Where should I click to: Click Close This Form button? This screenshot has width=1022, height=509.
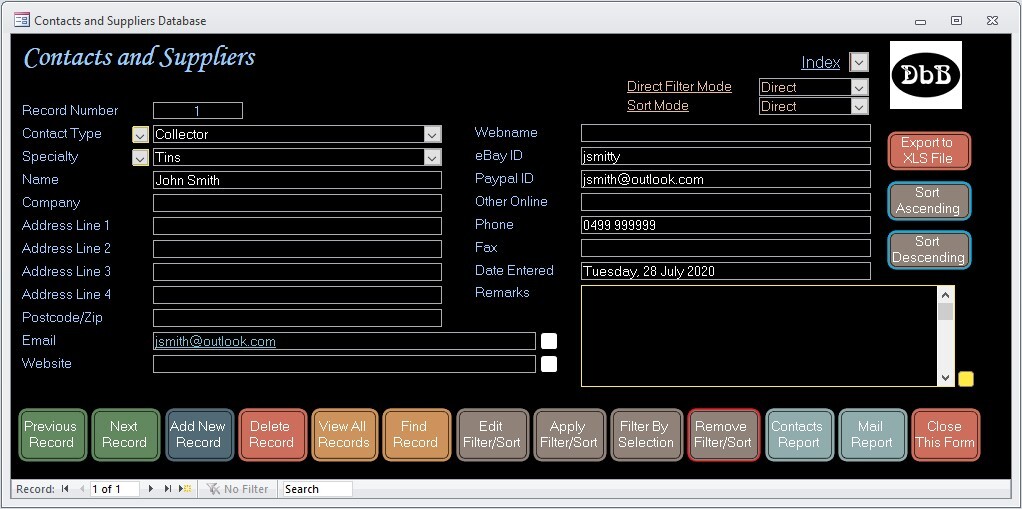click(945, 435)
